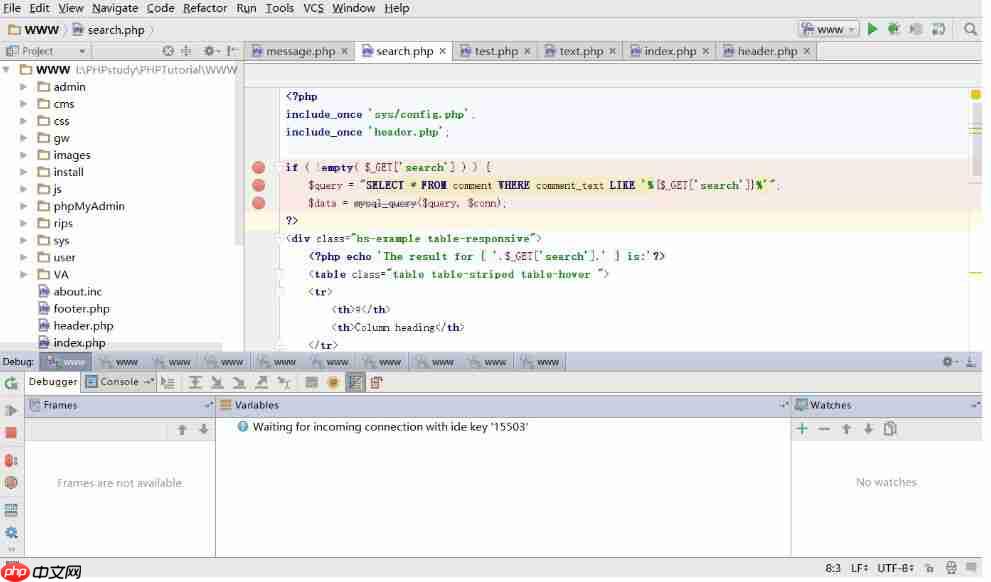
Task: Open Evaluate Expression calculator icon
Action: click(x=311, y=382)
